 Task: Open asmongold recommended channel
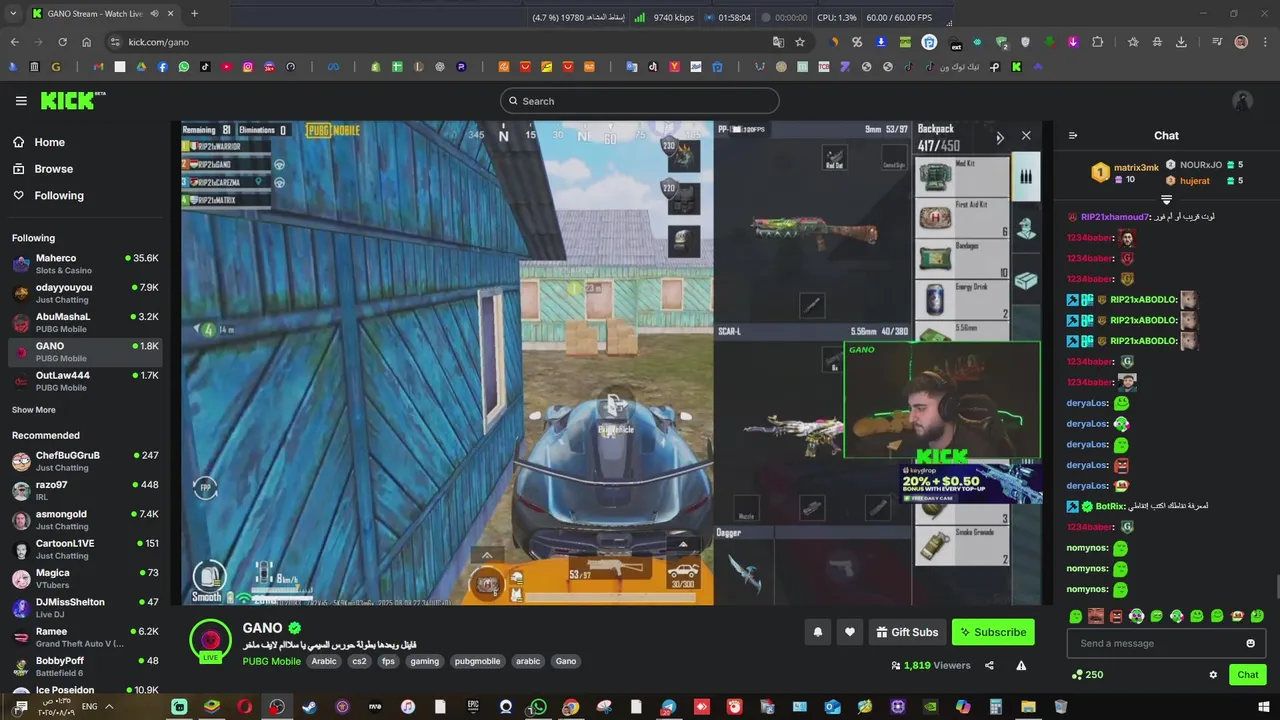pos(85,520)
